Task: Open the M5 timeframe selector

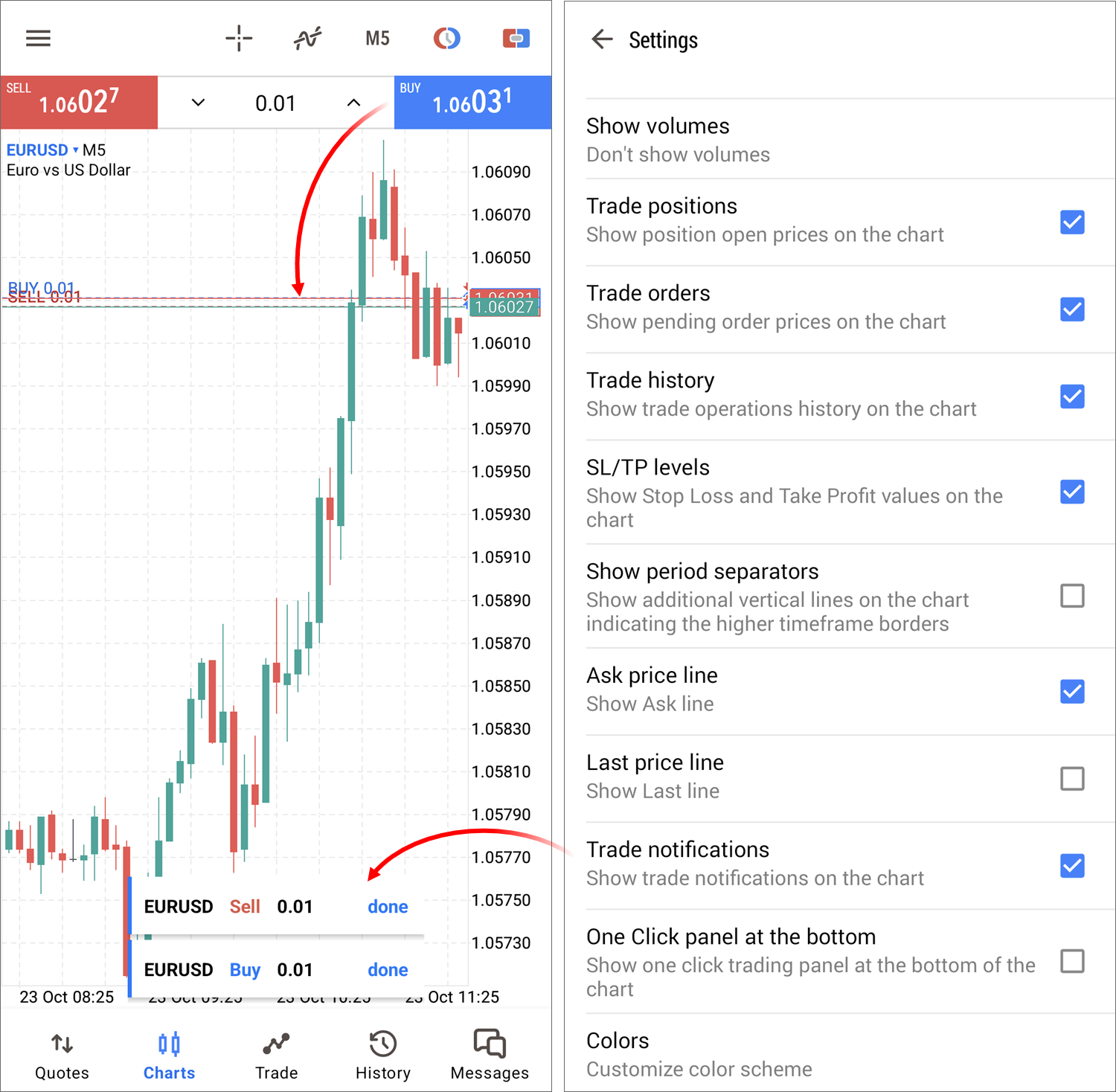Action: pyautogui.click(x=376, y=38)
